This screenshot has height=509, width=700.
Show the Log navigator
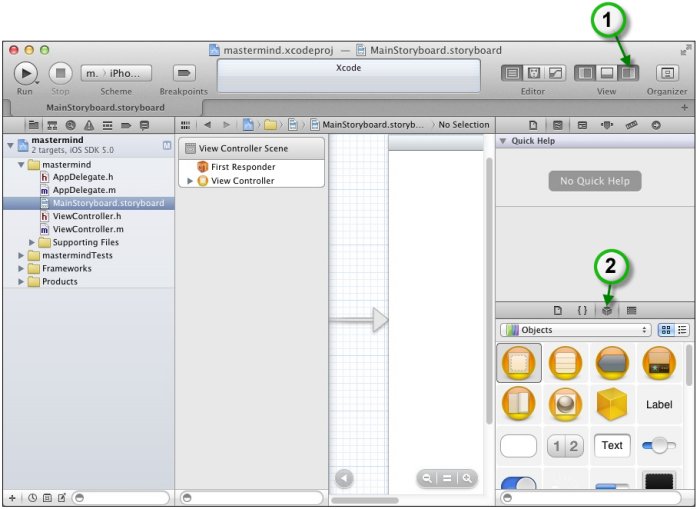point(144,125)
